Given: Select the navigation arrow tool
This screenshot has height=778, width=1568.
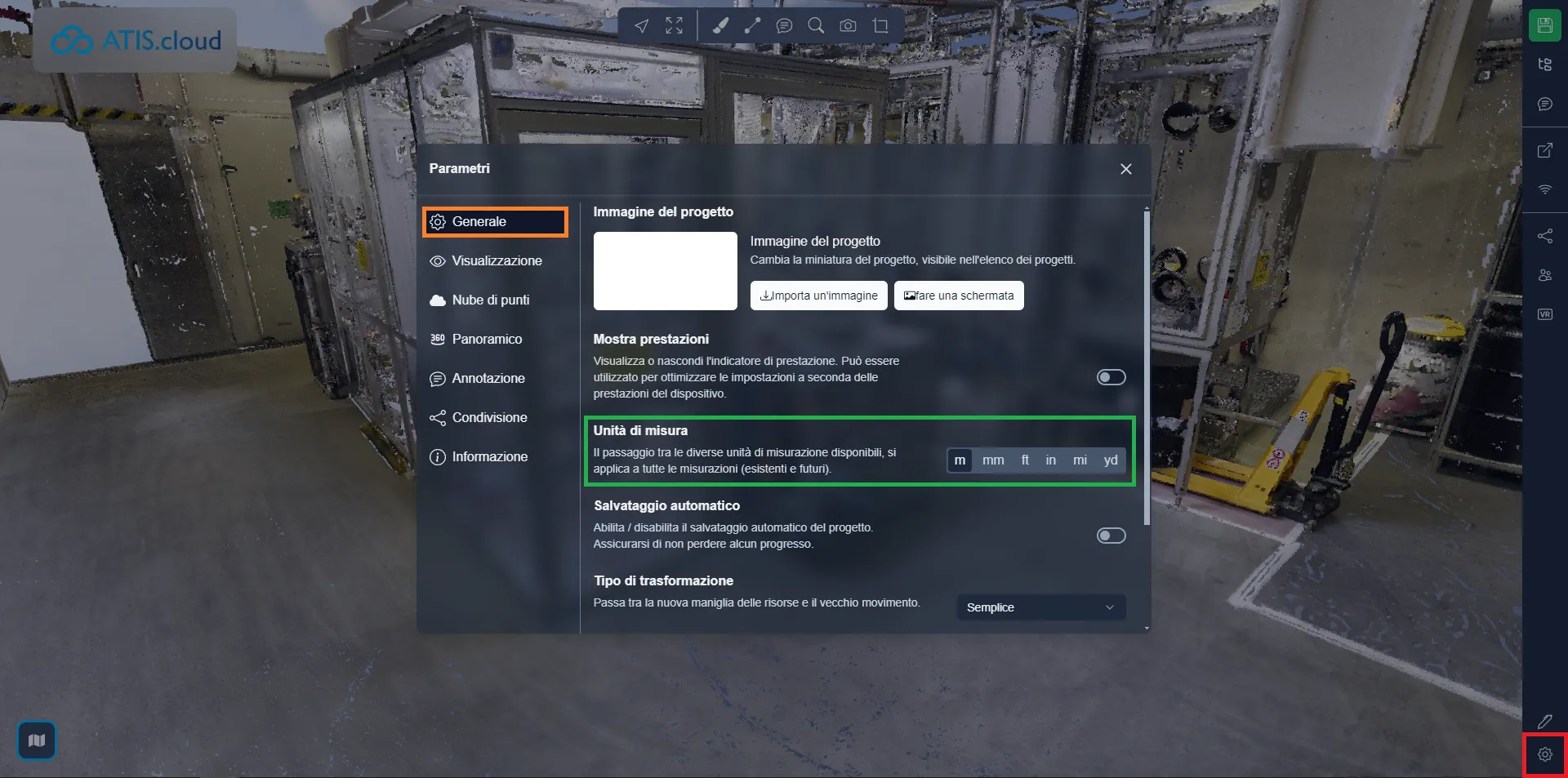Looking at the screenshot, I should point(642,26).
